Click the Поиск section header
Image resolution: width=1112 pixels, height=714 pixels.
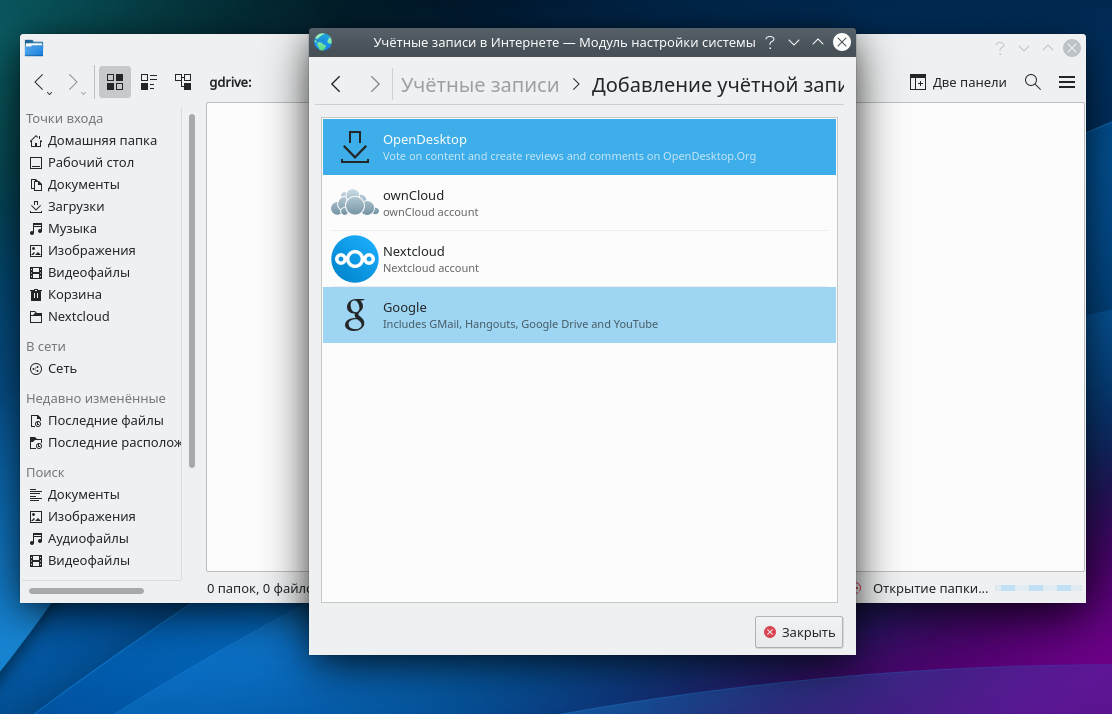point(45,472)
